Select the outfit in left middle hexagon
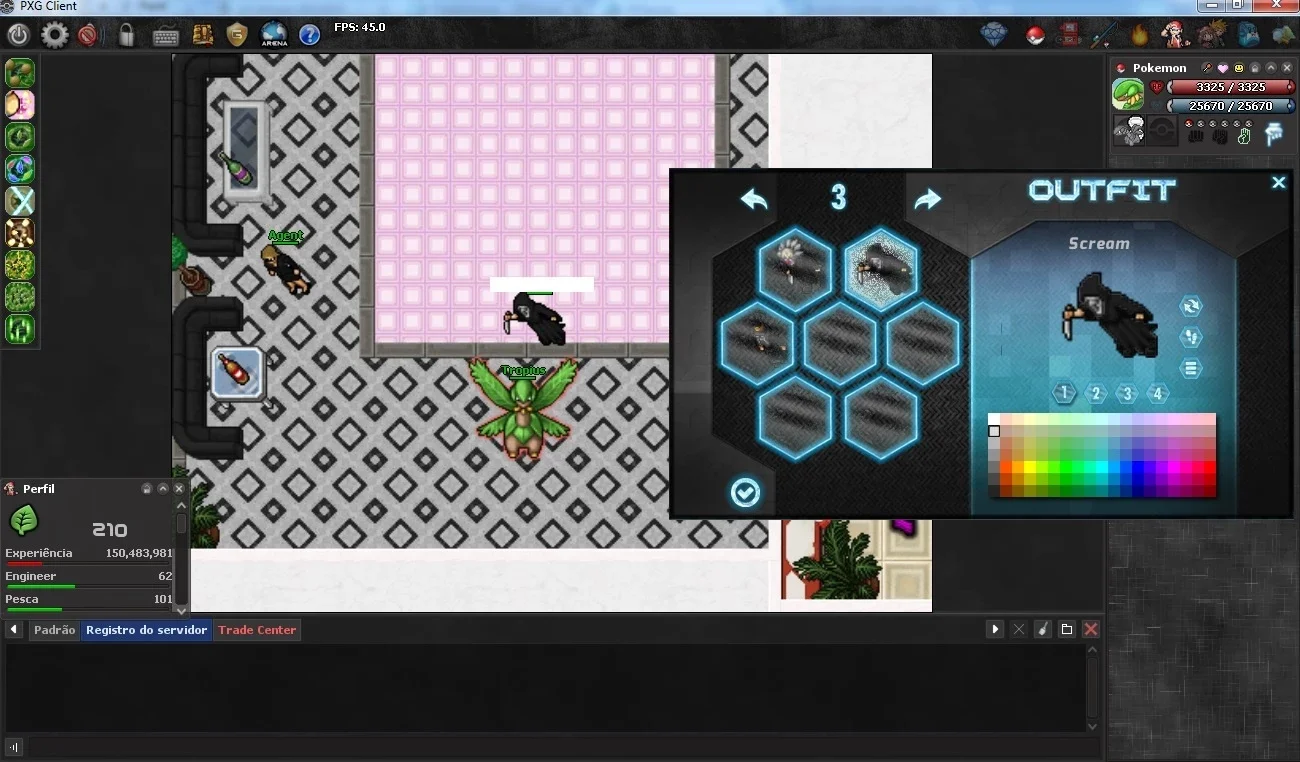 (756, 343)
